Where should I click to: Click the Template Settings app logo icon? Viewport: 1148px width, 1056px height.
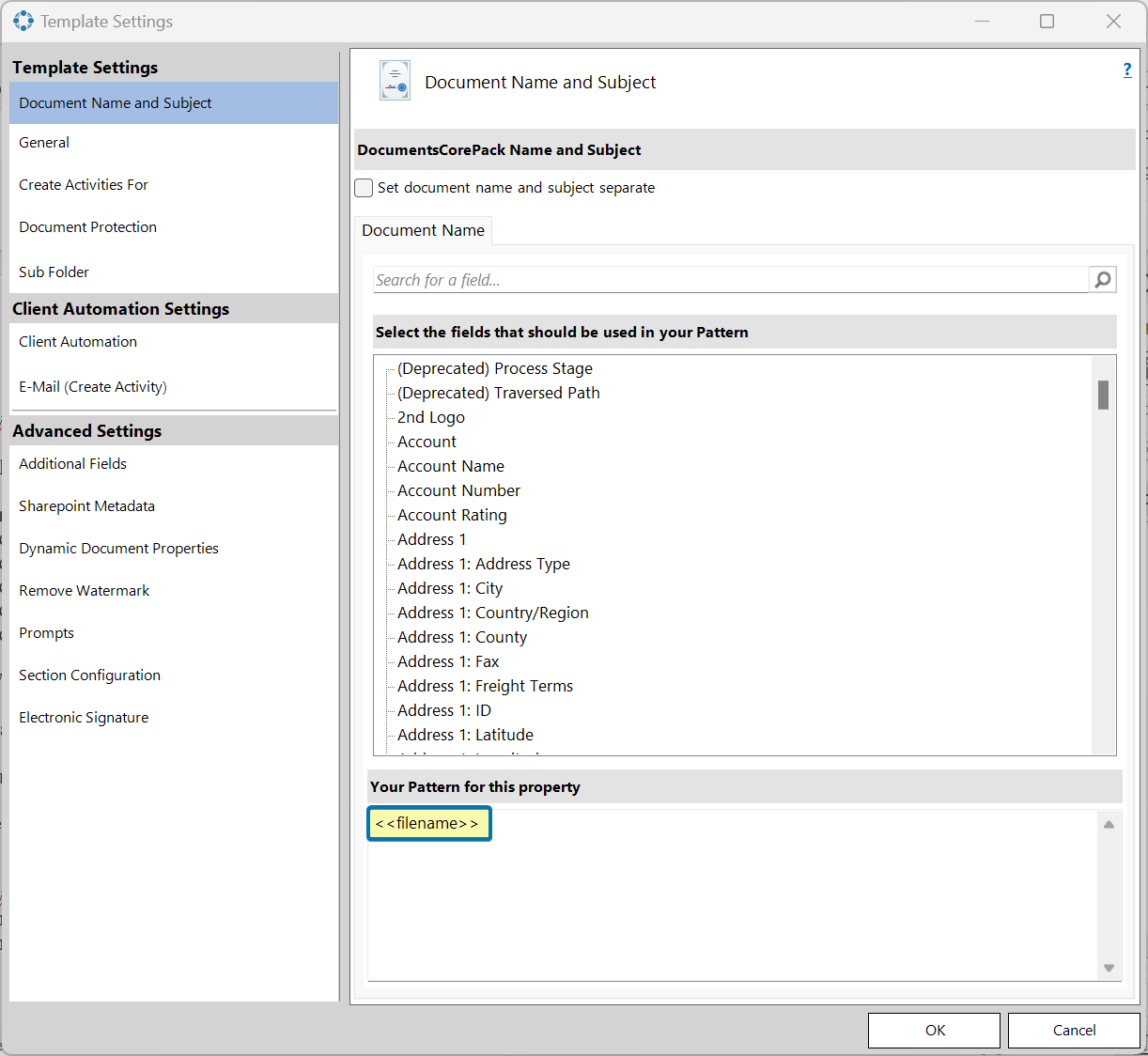pos(23,21)
